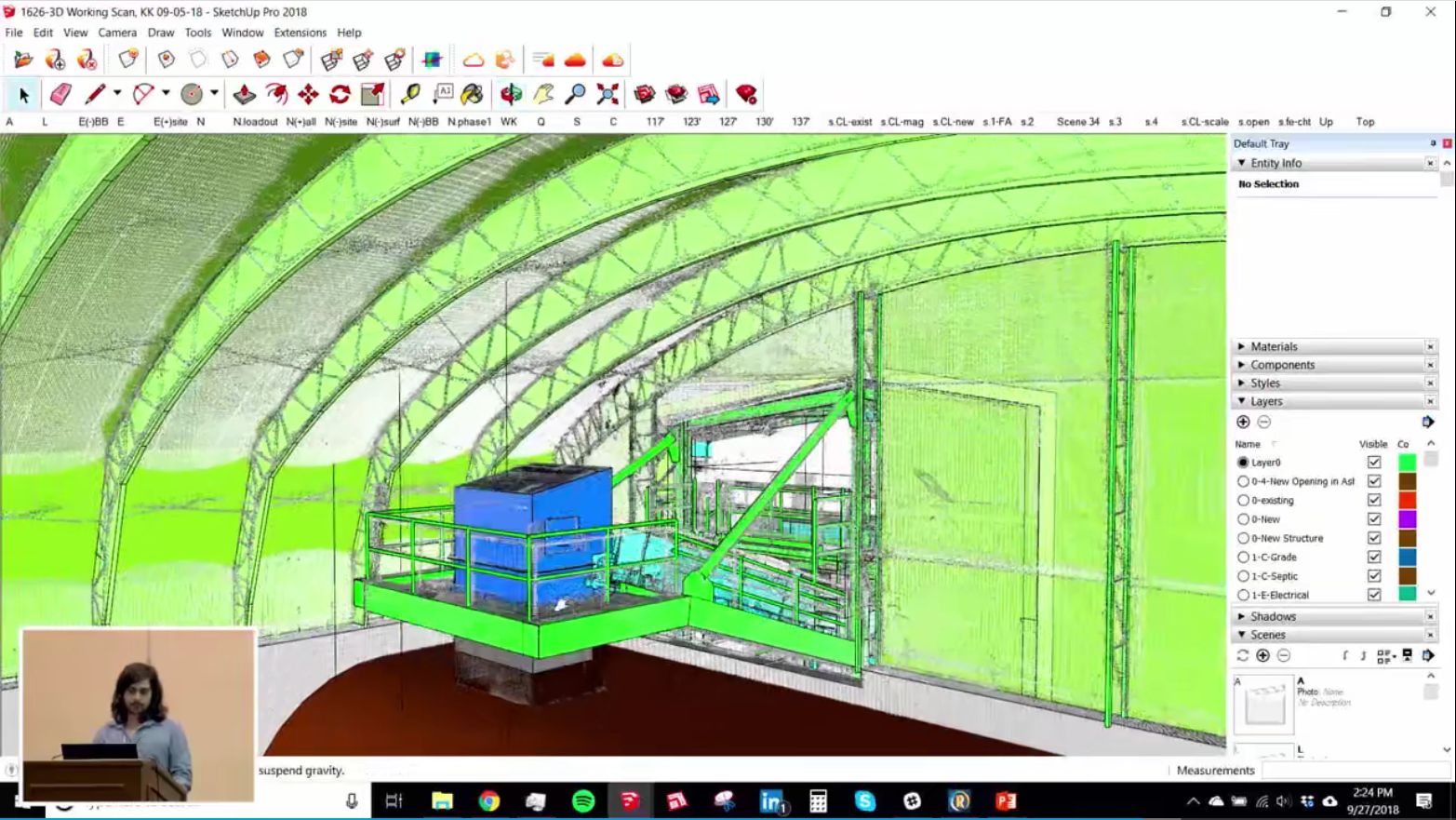Image resolution: width=1456 pixels, height=820 pixels.
Task: Uncheck visibility of 1-C-Grade layer
Action: [1374, 557]
